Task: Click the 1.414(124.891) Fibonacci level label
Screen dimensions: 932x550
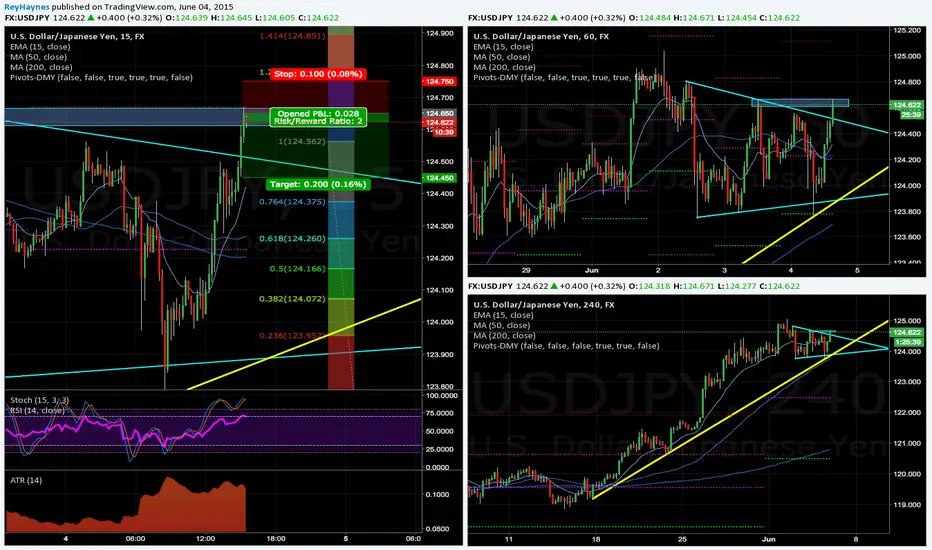Action: click(x=292, y=36)
